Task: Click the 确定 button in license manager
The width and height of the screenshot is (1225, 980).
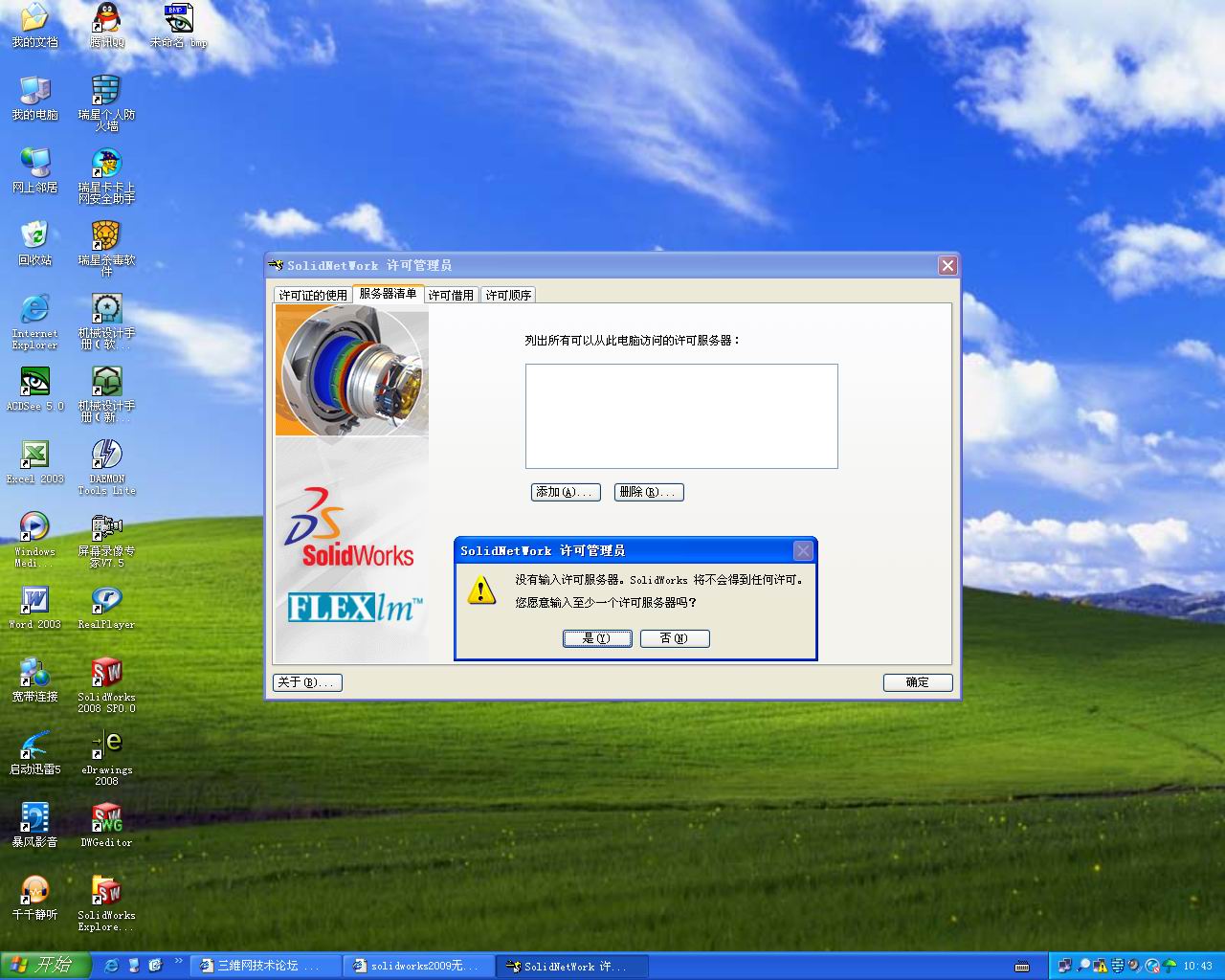Action: 918,682
